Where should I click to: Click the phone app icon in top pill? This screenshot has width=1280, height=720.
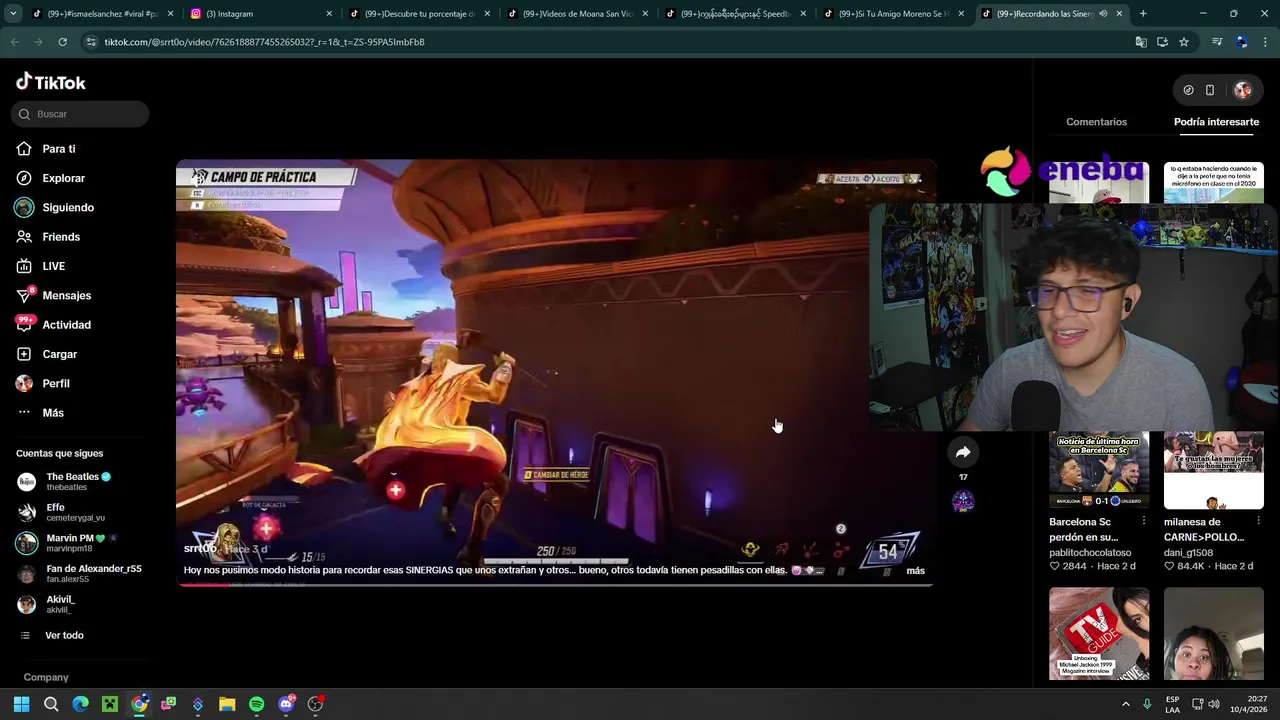(x=1210, y=90)
